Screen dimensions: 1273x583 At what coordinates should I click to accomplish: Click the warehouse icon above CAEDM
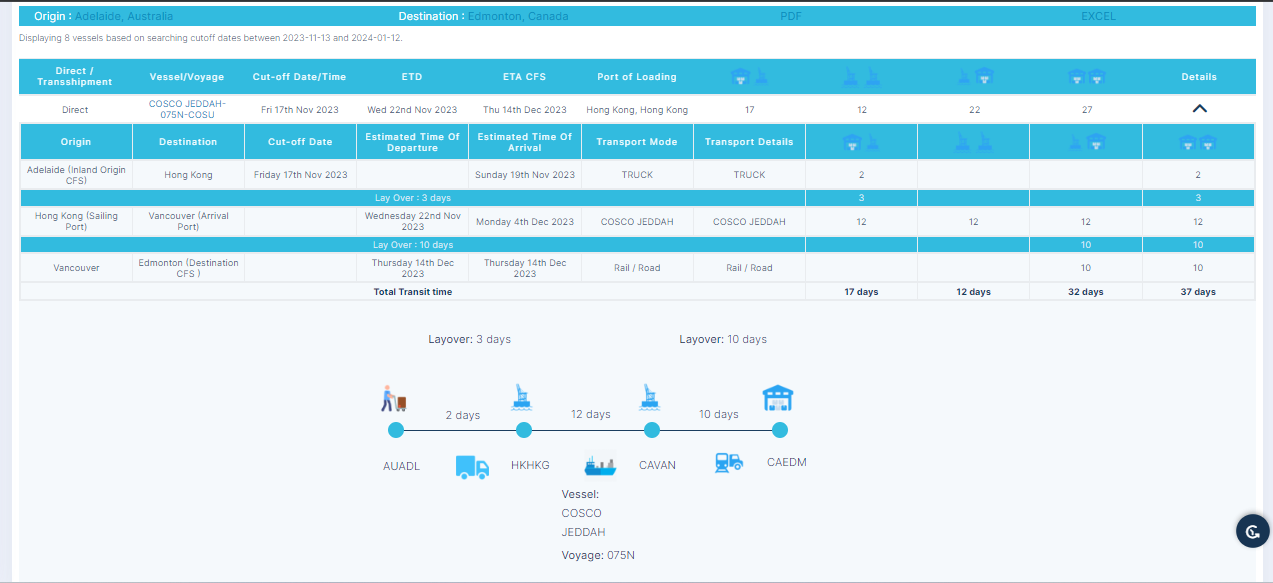[778, 399]
